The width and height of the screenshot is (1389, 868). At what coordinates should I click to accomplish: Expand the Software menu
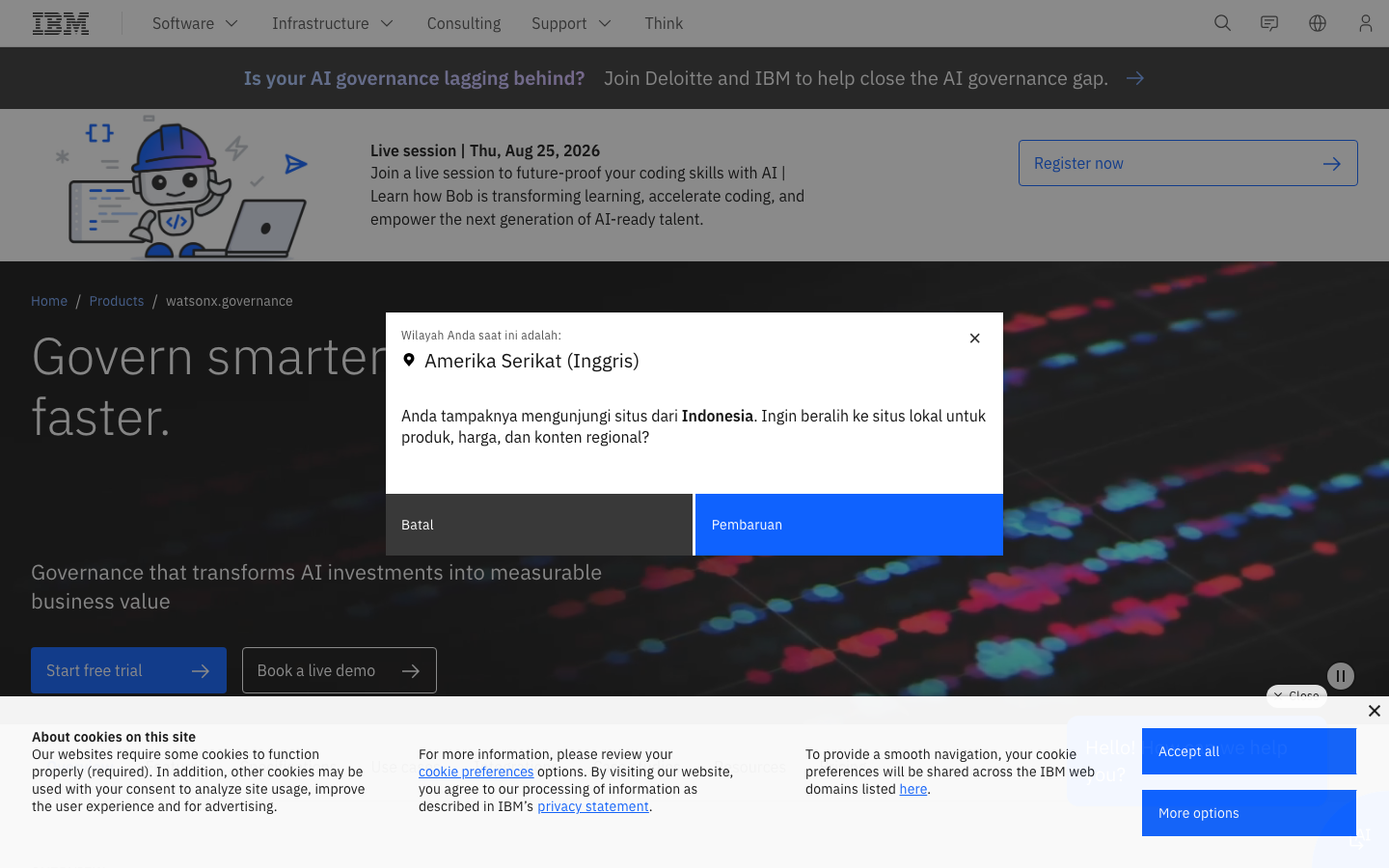pos(195,23)
